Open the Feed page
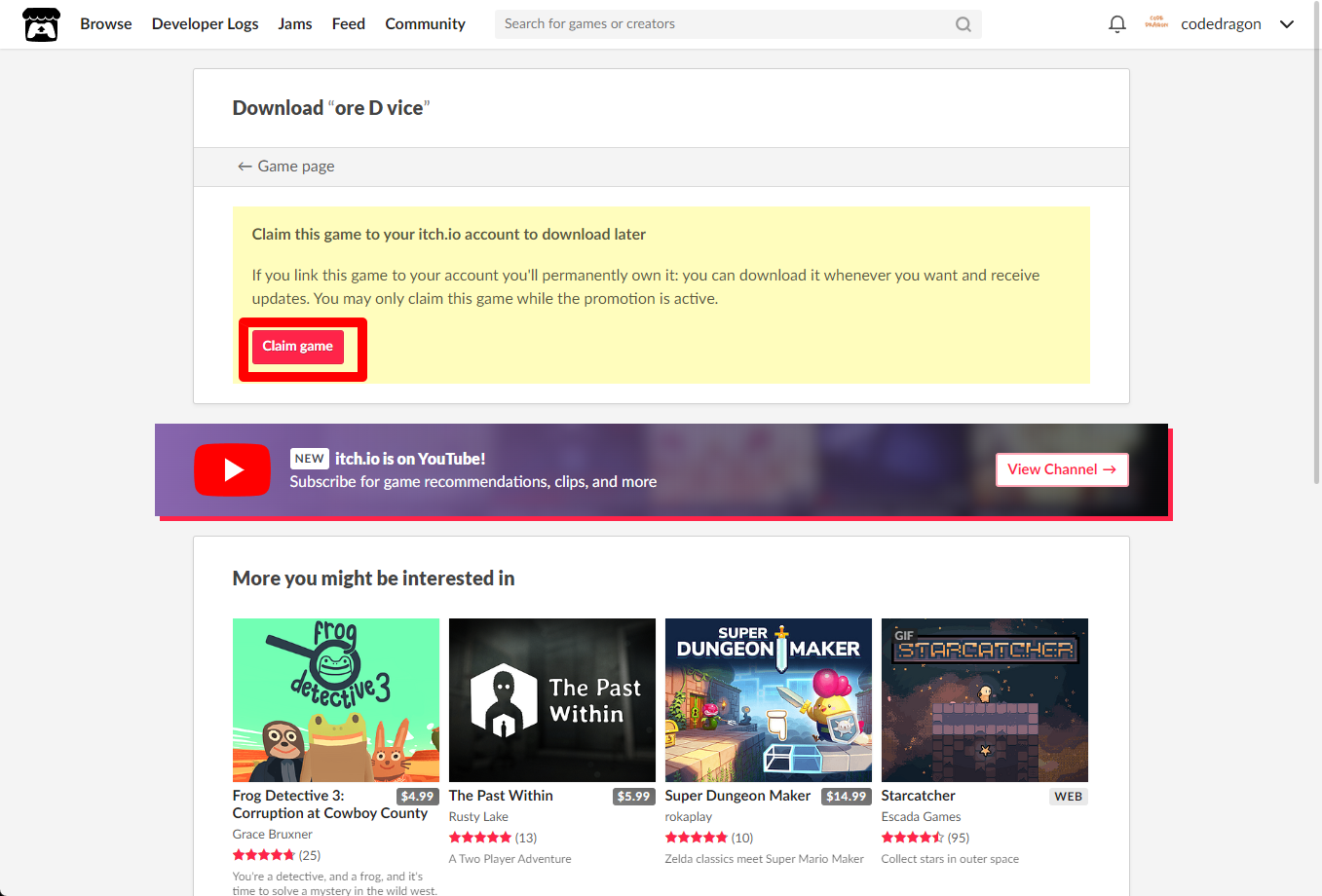The height and width of the screenshot is (896, 1322). click(x=349, y=24)
